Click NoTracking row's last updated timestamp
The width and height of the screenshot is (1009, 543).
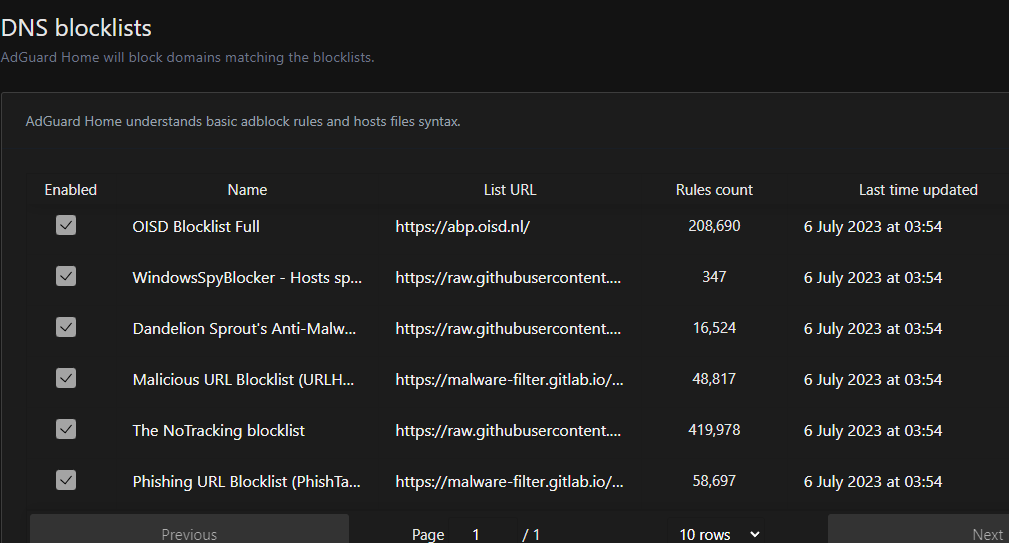pos(873,430)
